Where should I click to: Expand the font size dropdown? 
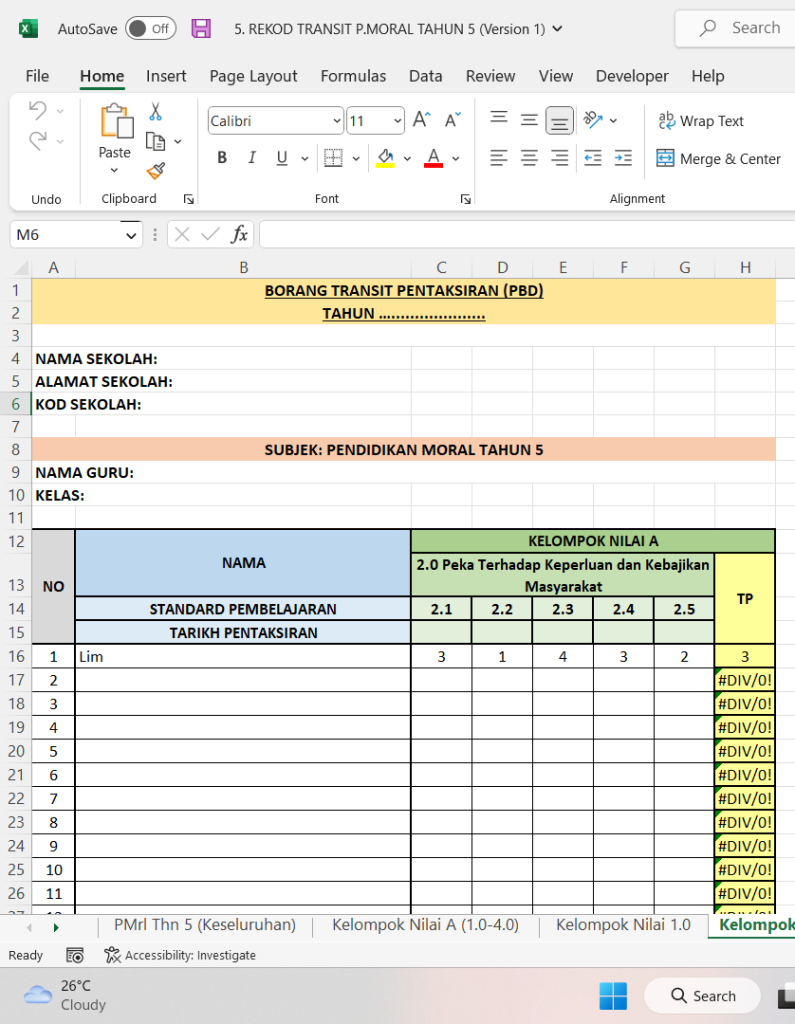click(x=397, y=121)
